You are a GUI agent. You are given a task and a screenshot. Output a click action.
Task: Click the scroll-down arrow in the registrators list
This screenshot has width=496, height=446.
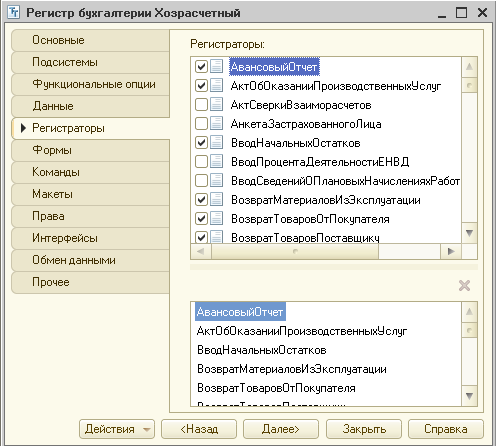(469, 233)
